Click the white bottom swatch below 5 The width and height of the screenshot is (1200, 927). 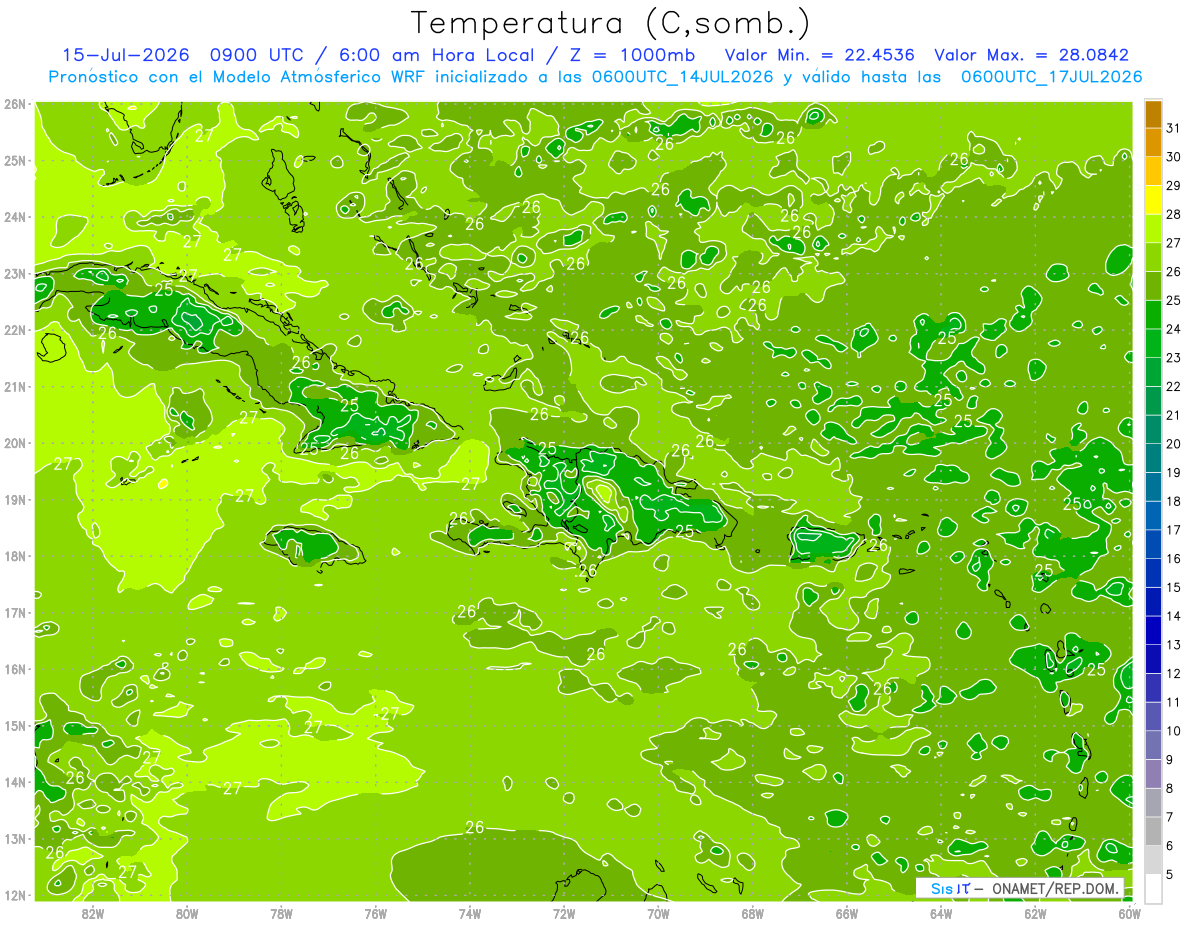pyautogui.click(x=1153, y=888)
